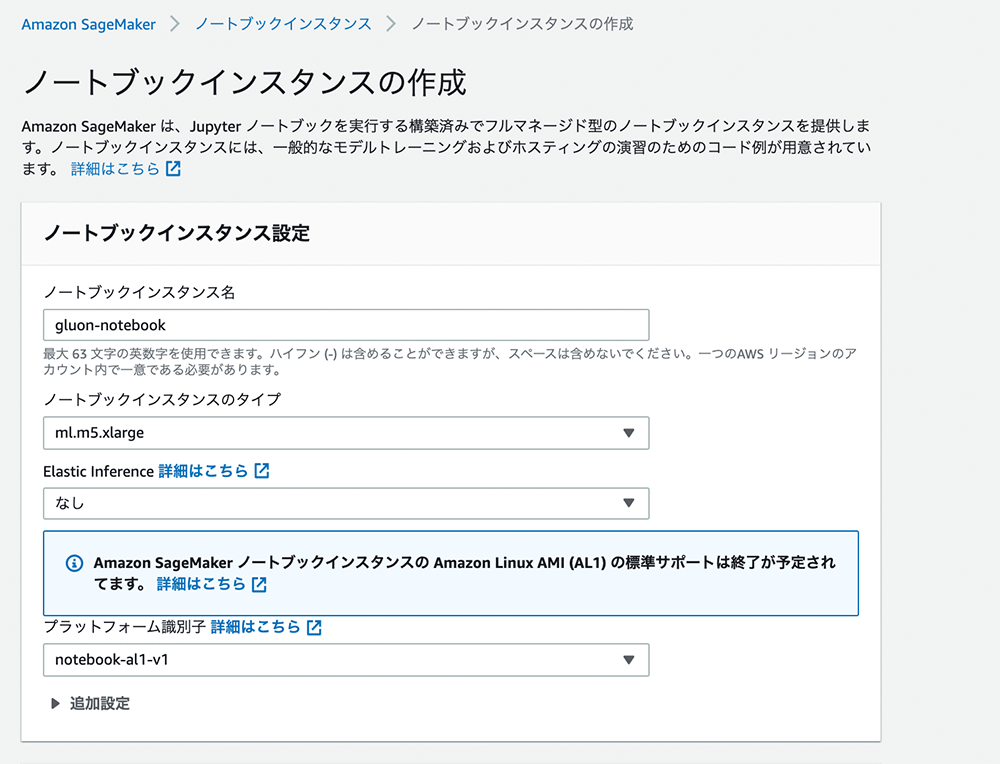Click the ノートブックインスタンス設定 heading
Image resolution: width=1000 pixels, height=764 pixels.
point(177,233)
